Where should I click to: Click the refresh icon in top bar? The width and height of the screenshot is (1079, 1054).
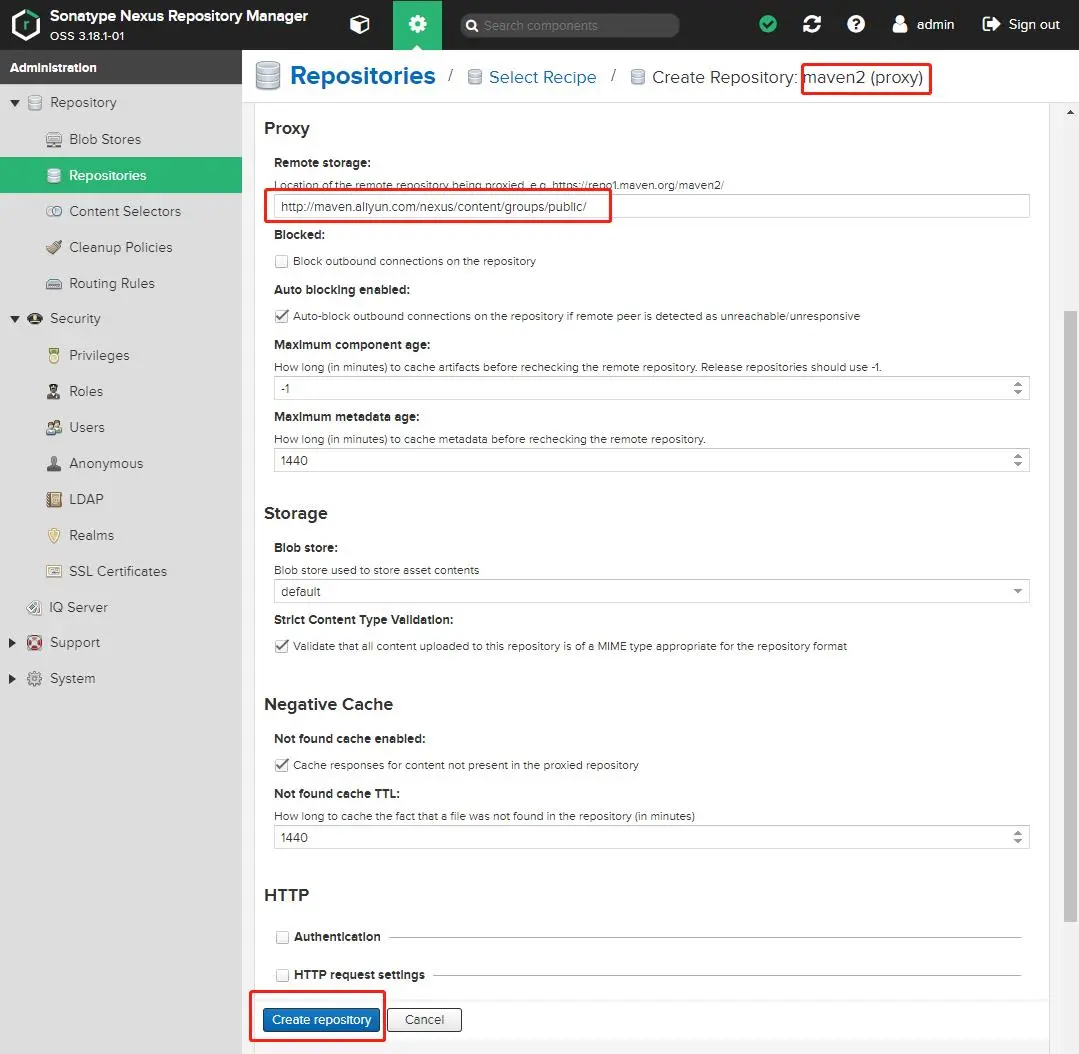[x=811, y=25]
